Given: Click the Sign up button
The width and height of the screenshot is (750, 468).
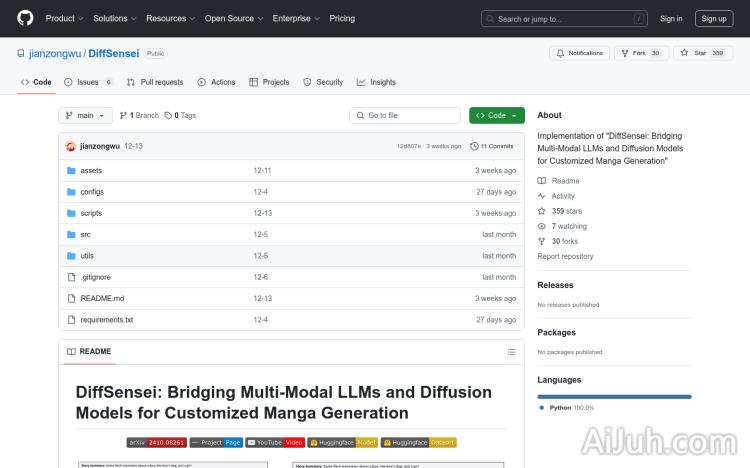Looking at the screenshot, I should click(714, 18).
